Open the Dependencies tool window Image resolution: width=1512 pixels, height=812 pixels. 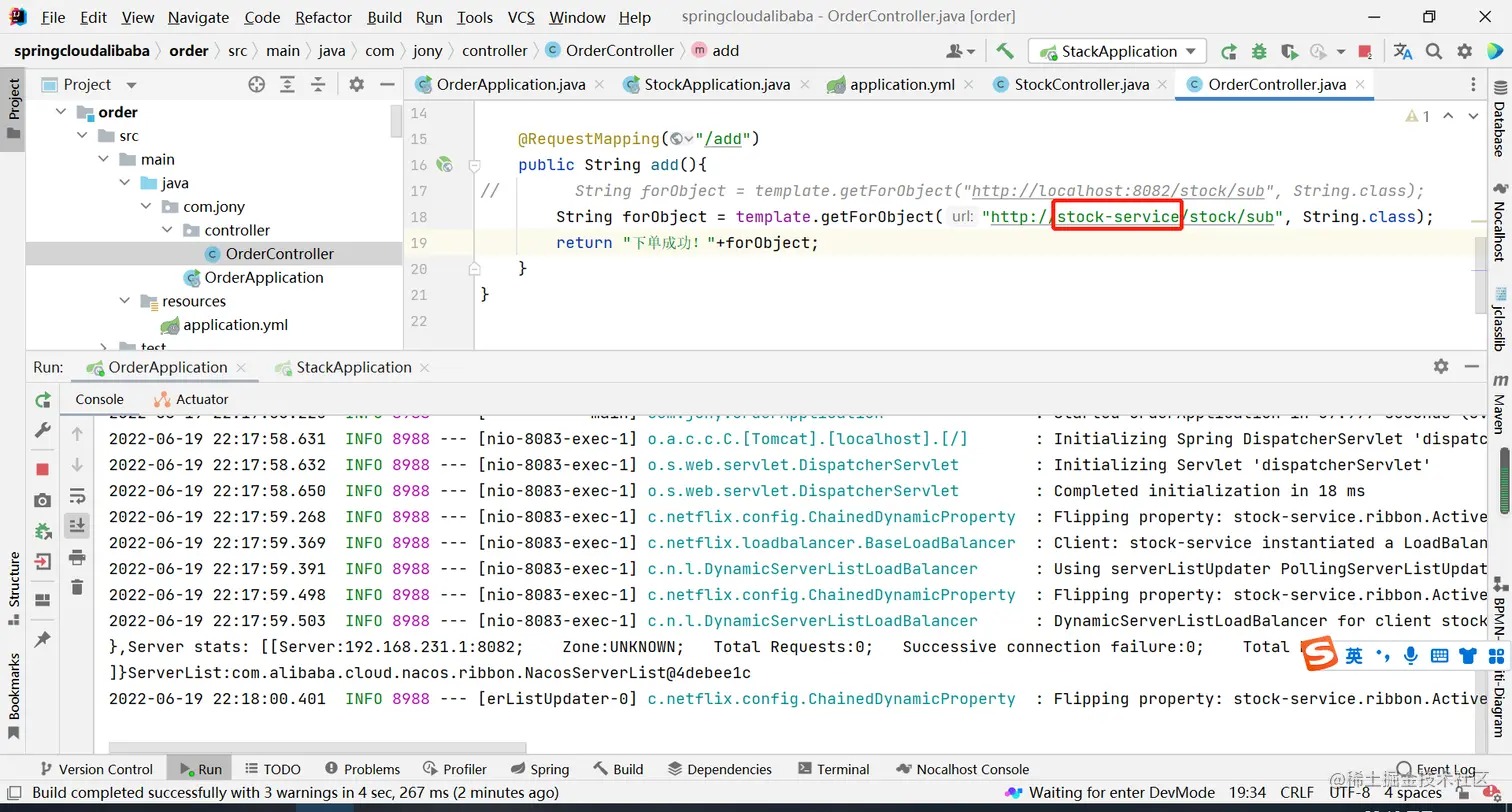click(x=719, y=769)
